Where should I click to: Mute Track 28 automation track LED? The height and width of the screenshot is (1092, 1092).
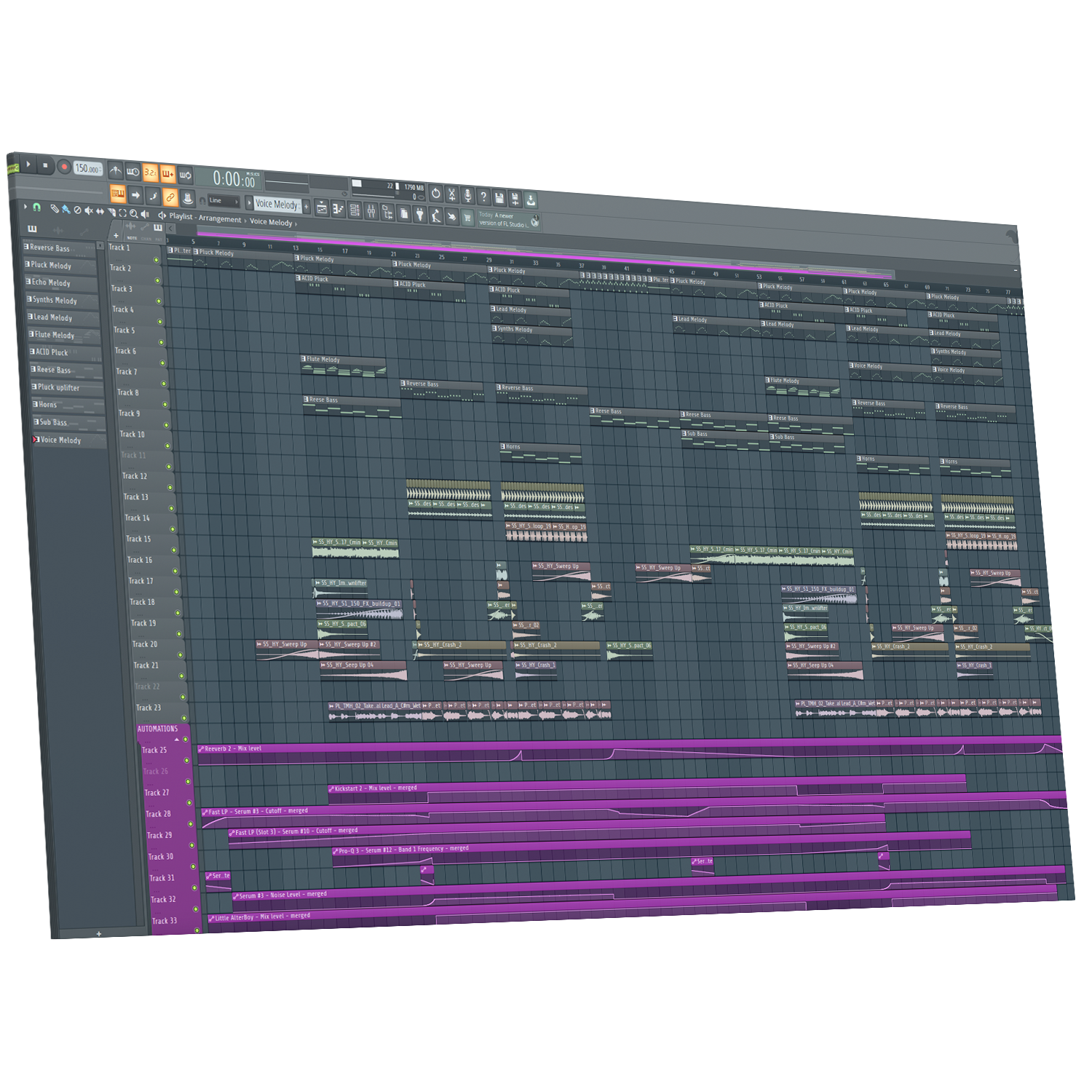tap(191, 824)
